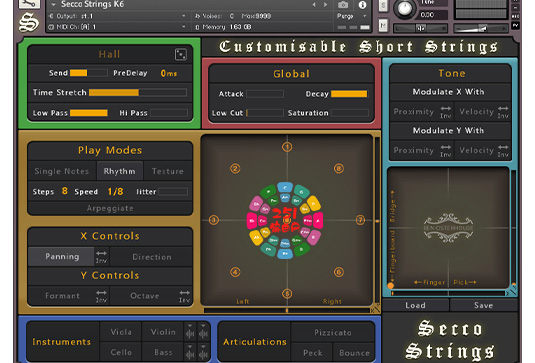Click the Inv arrows icon beside Formant
The height and width of the screenshot is (363, 535).
tap(101, 296)
